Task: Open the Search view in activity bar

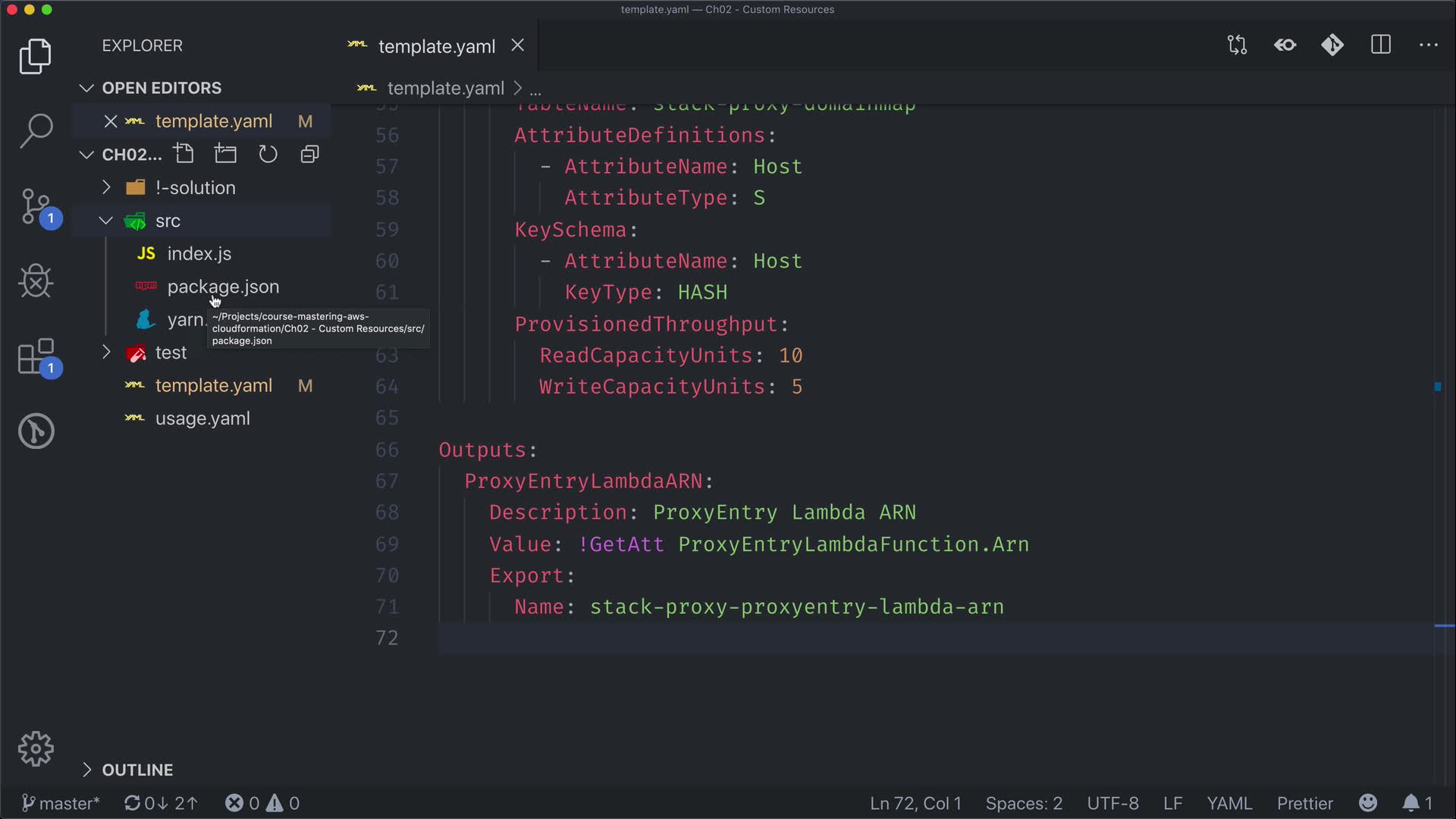Action: pyautogui.click(x=36, y=130)
